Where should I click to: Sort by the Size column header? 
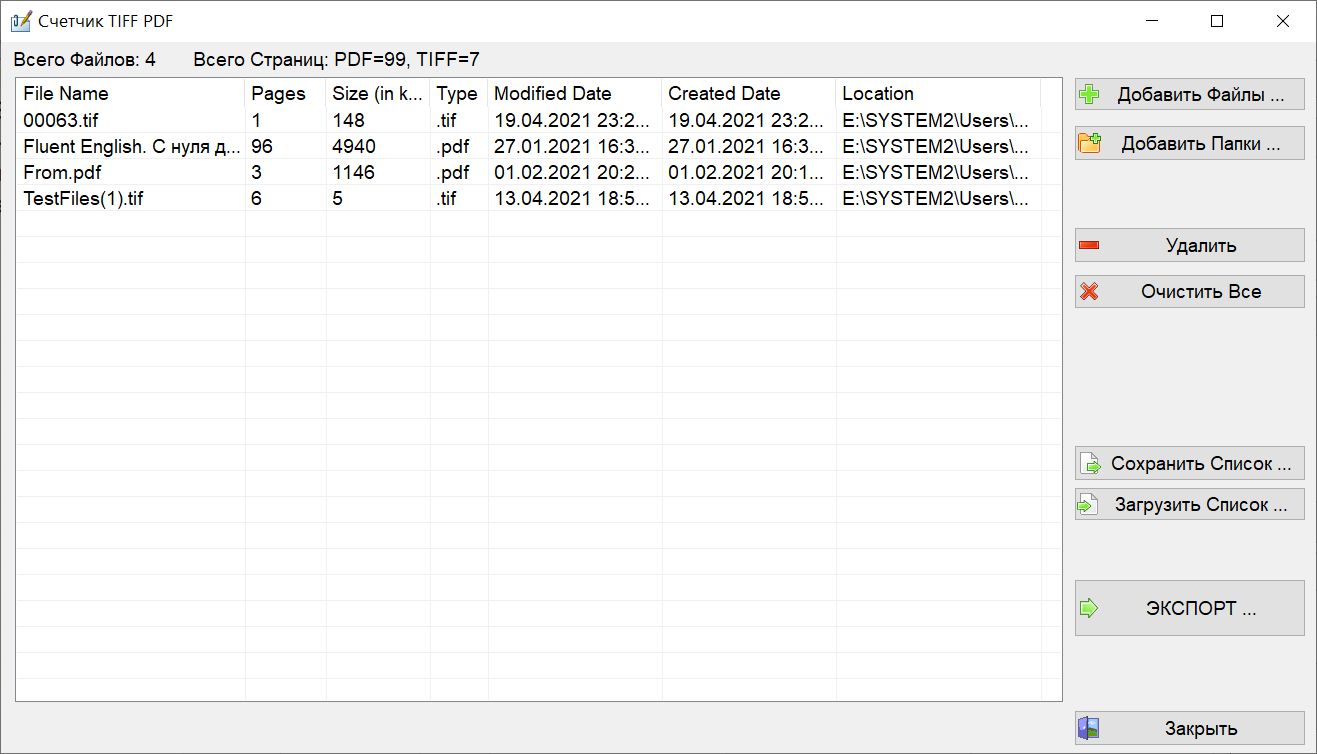click(x=378, y=93)
